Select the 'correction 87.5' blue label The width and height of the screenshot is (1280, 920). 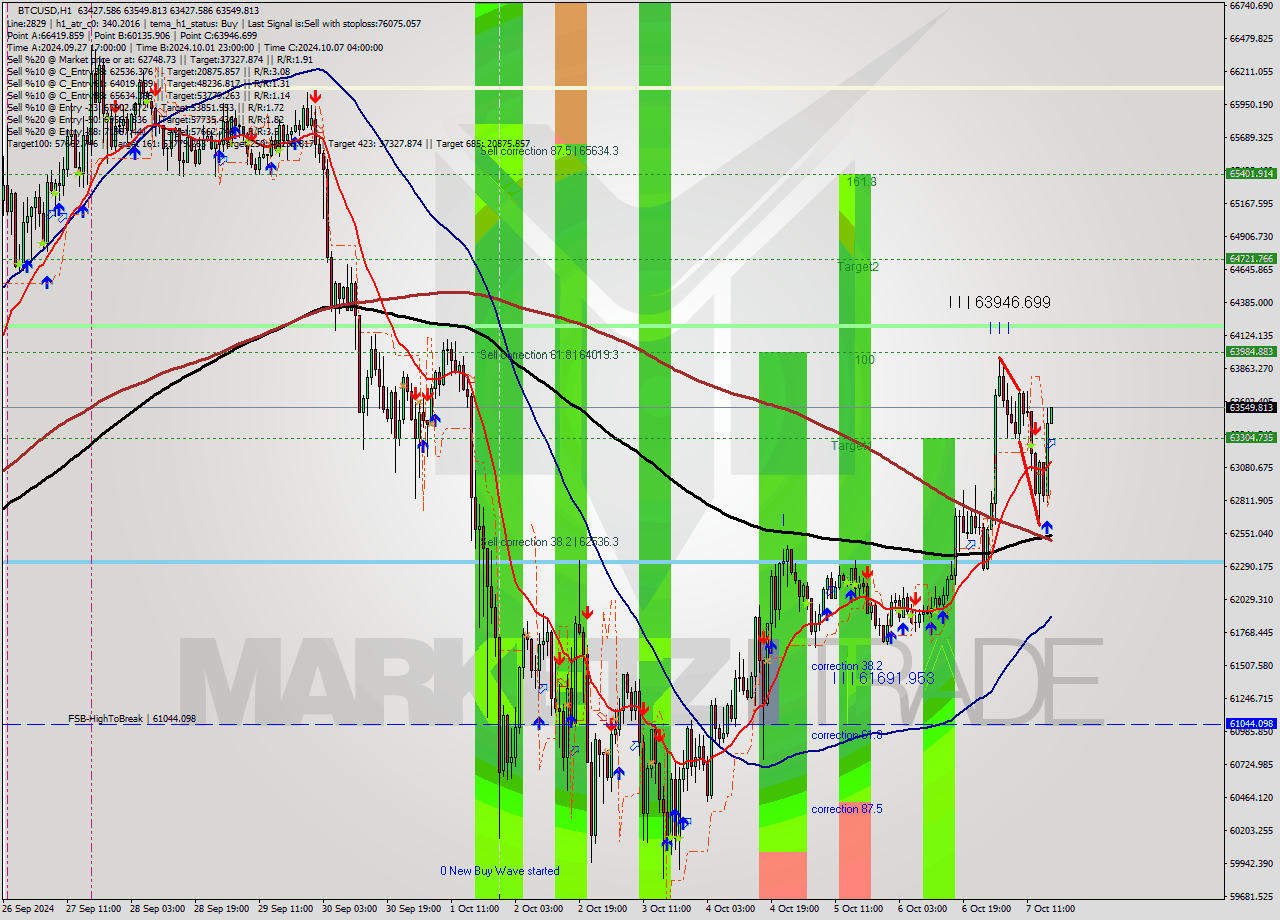coord(847,809)
